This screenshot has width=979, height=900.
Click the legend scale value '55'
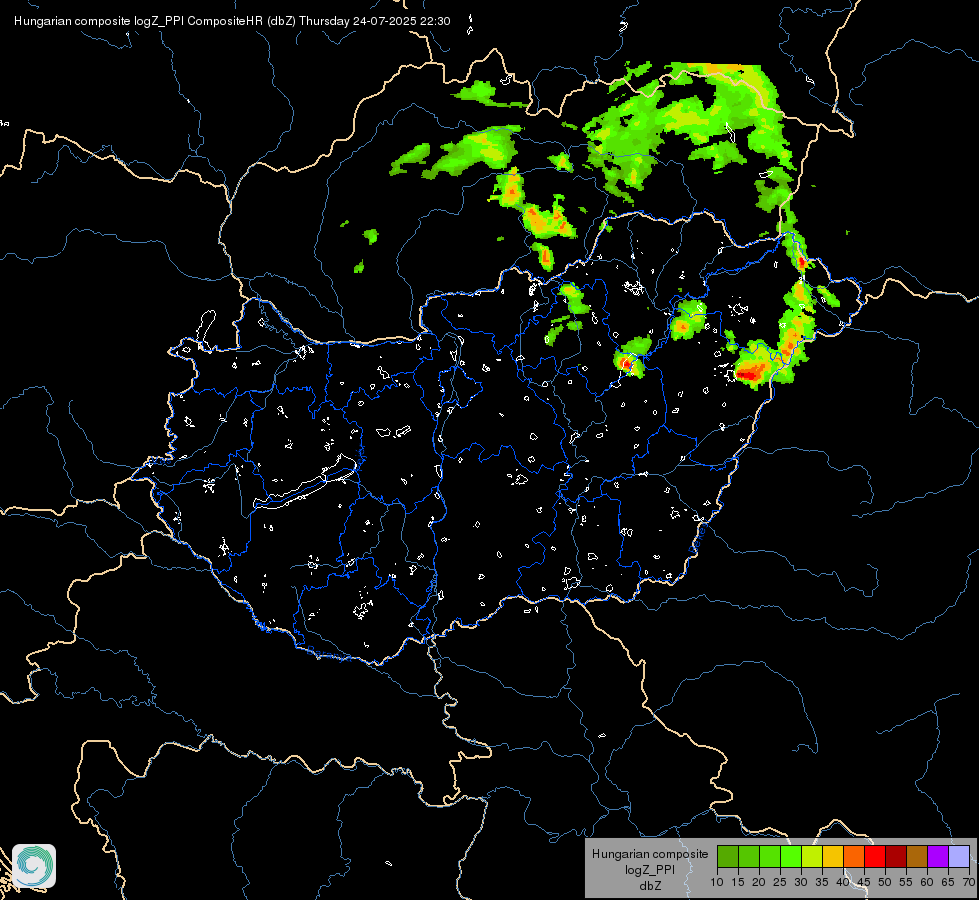[906, 883]
